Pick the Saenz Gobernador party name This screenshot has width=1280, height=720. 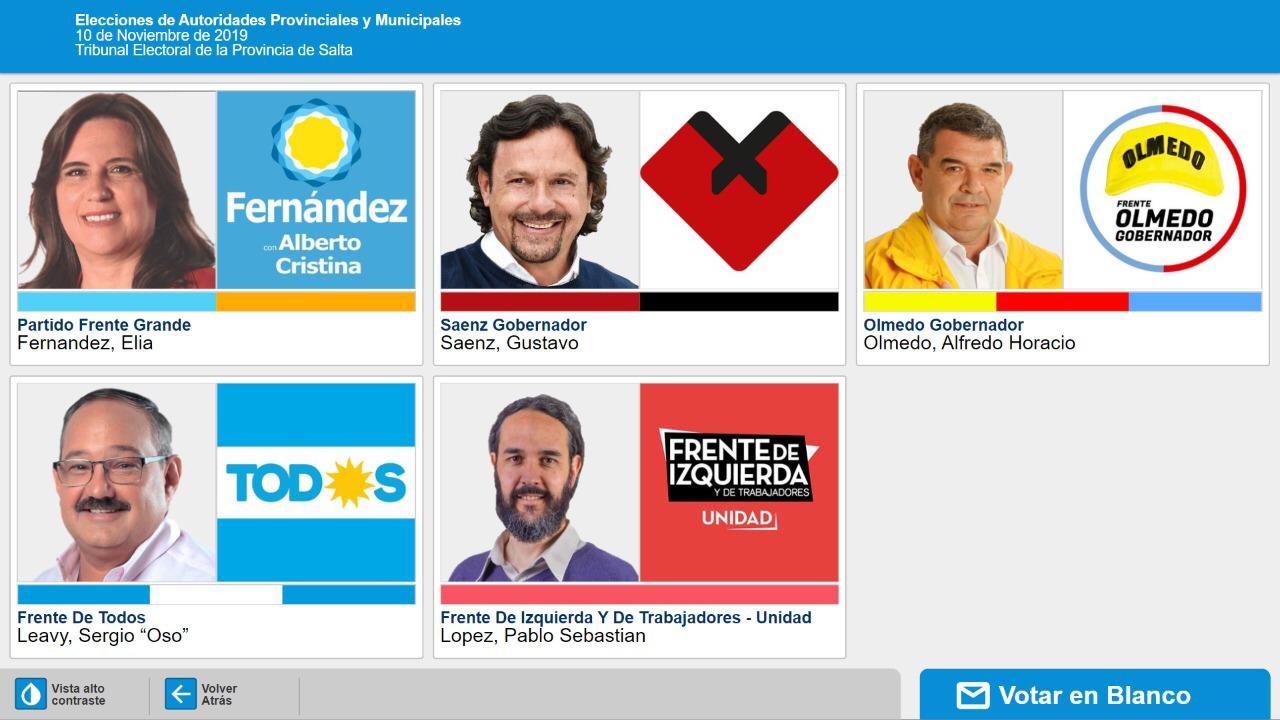coord(513,325)
